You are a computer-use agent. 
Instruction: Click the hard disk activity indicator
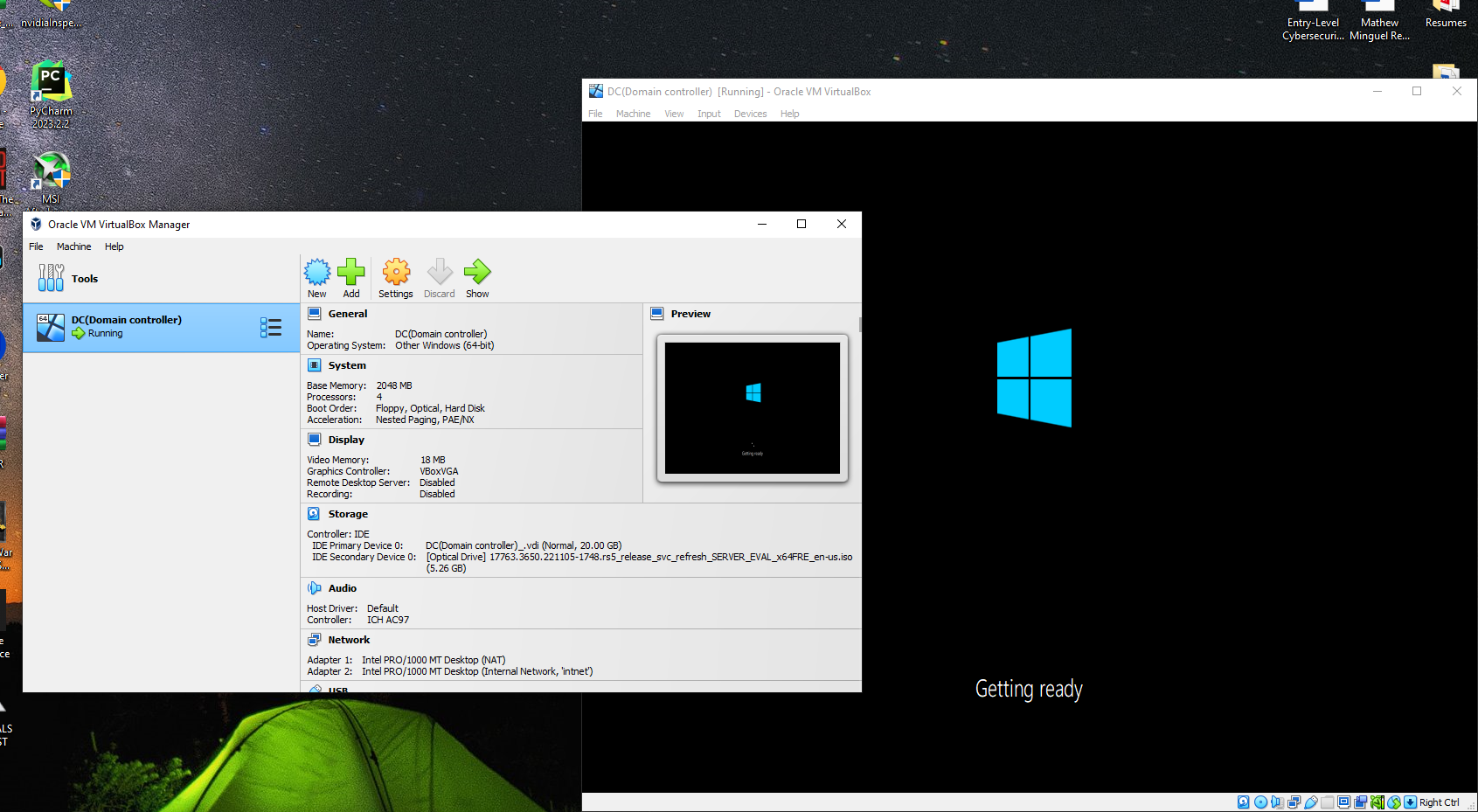coord(1244,802)
